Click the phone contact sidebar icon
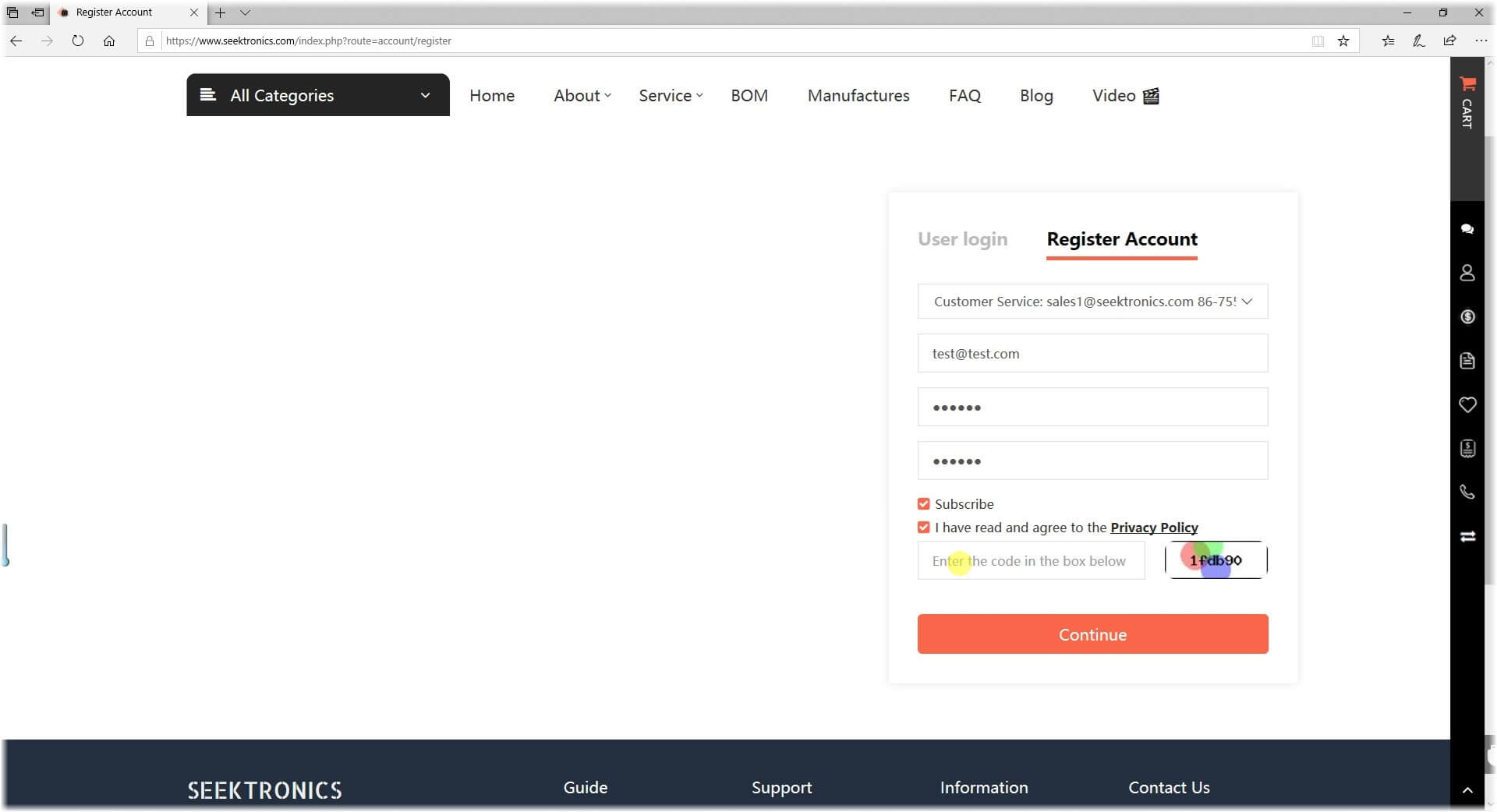Viewport: 1497px width, 812px height. coord(1467,492)
